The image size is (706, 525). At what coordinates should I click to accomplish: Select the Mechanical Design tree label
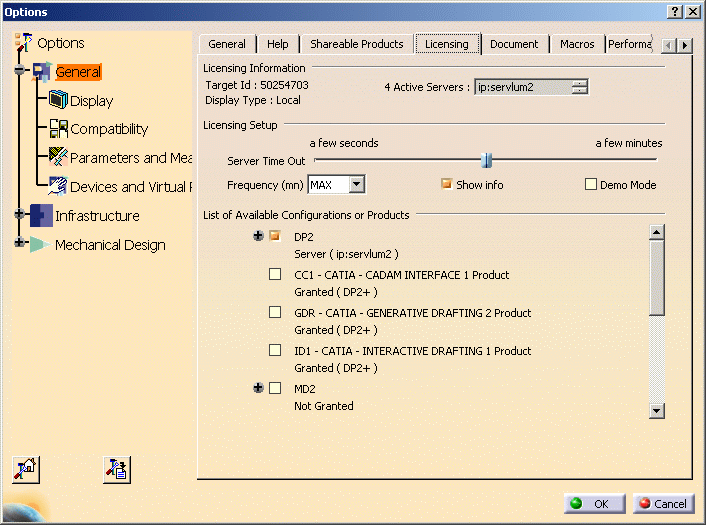[110, 245]
